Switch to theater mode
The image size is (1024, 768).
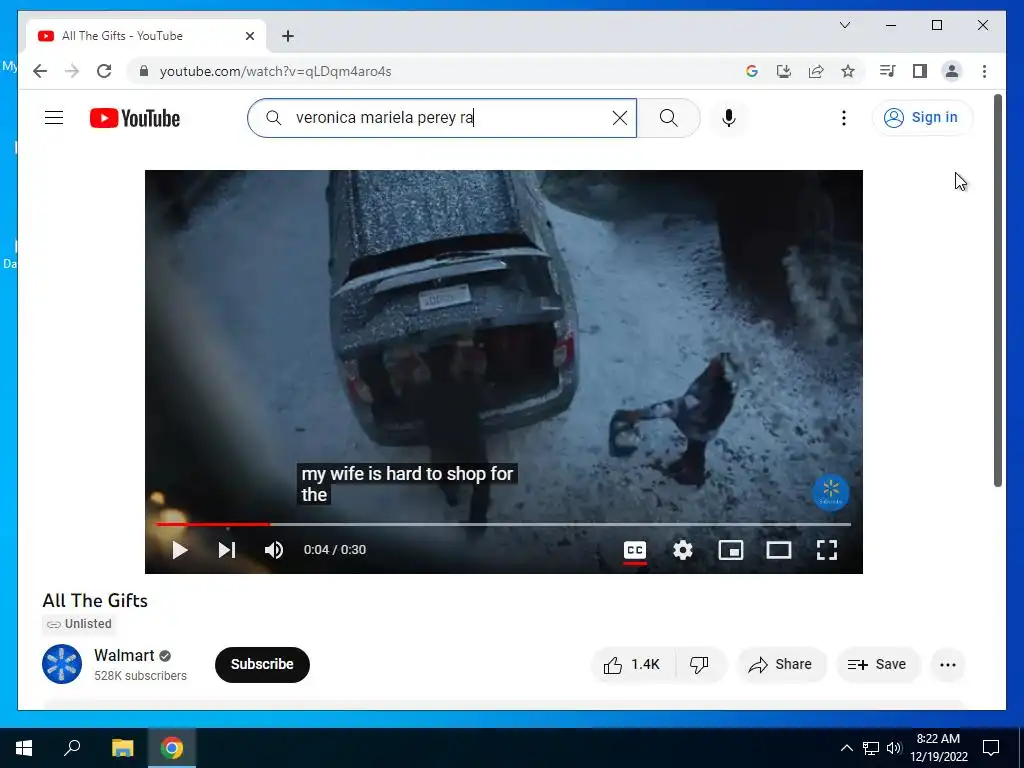pos(778,550)
